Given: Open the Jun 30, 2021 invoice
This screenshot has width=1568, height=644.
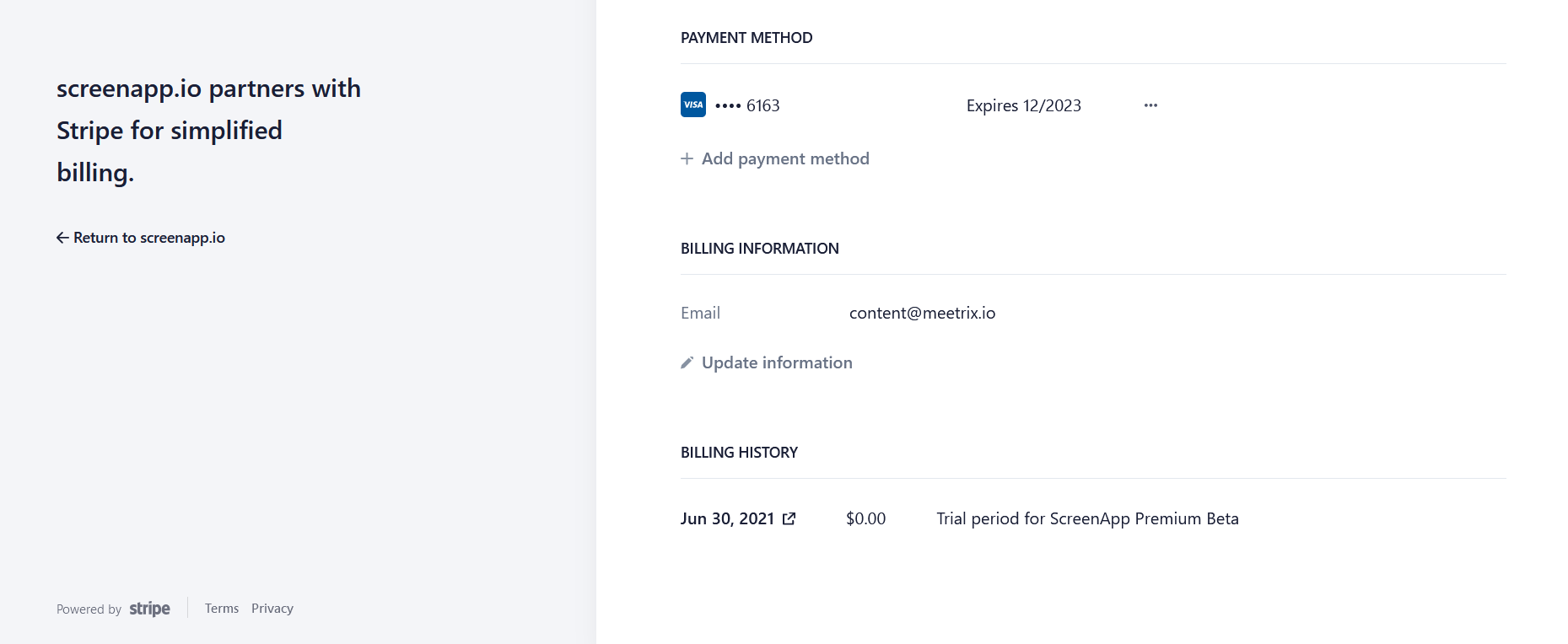Looking at the screenshot, I should point(727,518).
